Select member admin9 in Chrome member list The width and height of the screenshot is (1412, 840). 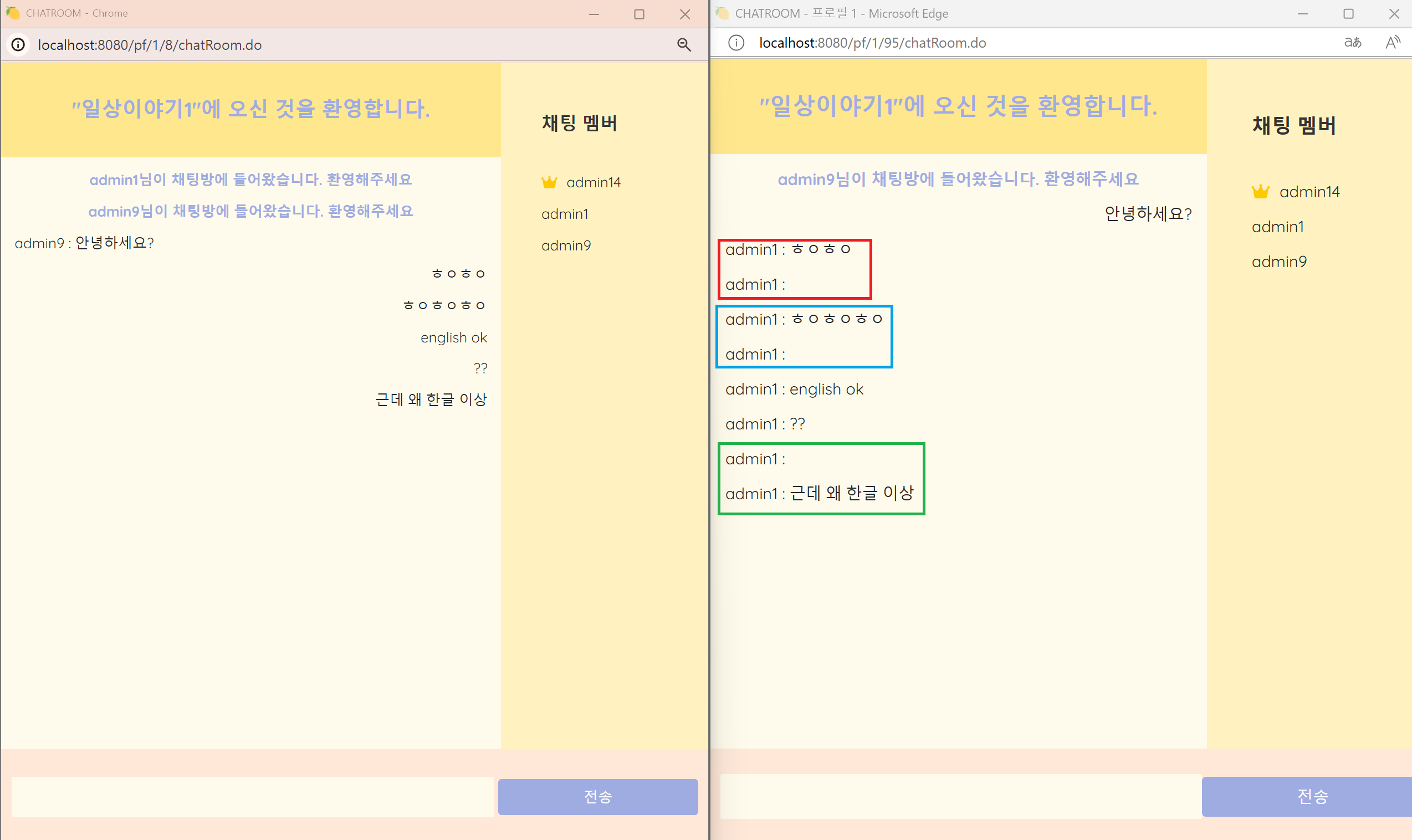click(566, 245)
